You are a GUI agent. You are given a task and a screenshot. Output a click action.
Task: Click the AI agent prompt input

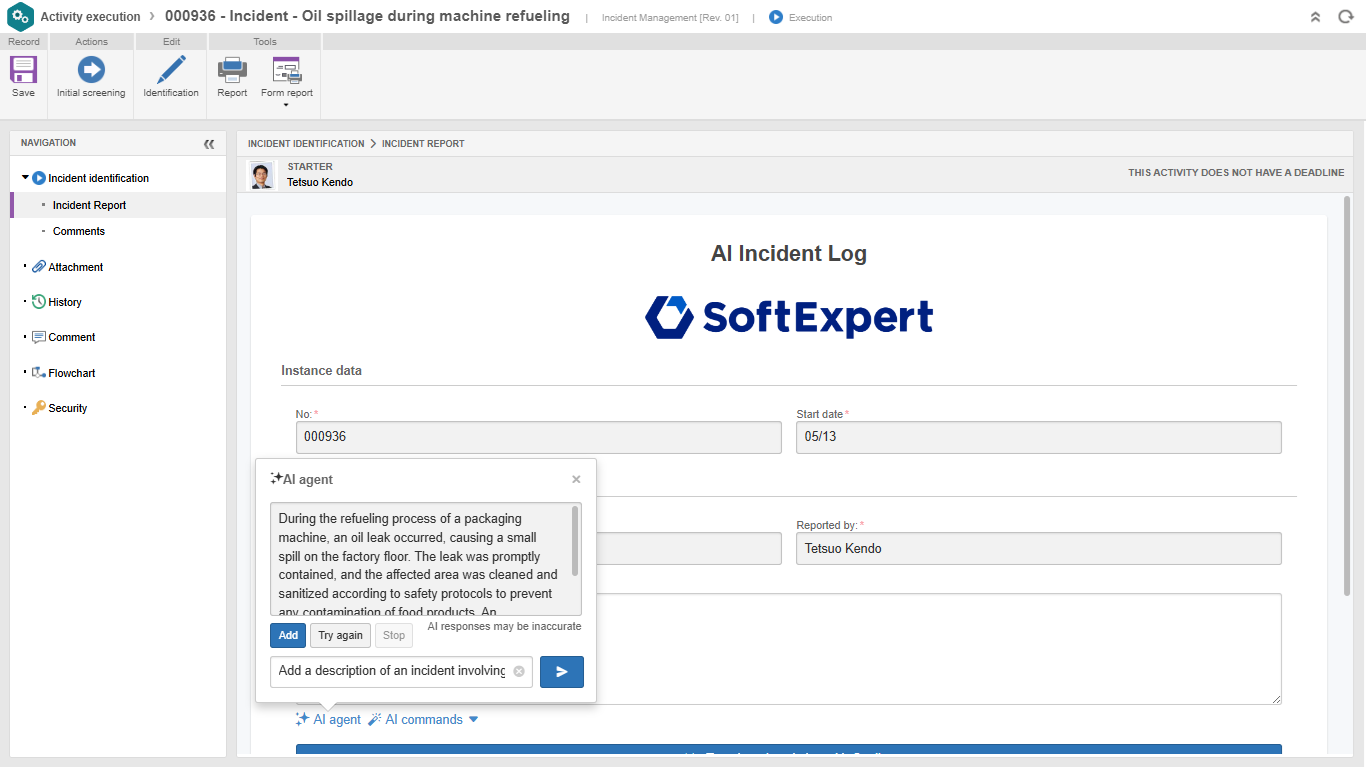click(x=401, y=671)
